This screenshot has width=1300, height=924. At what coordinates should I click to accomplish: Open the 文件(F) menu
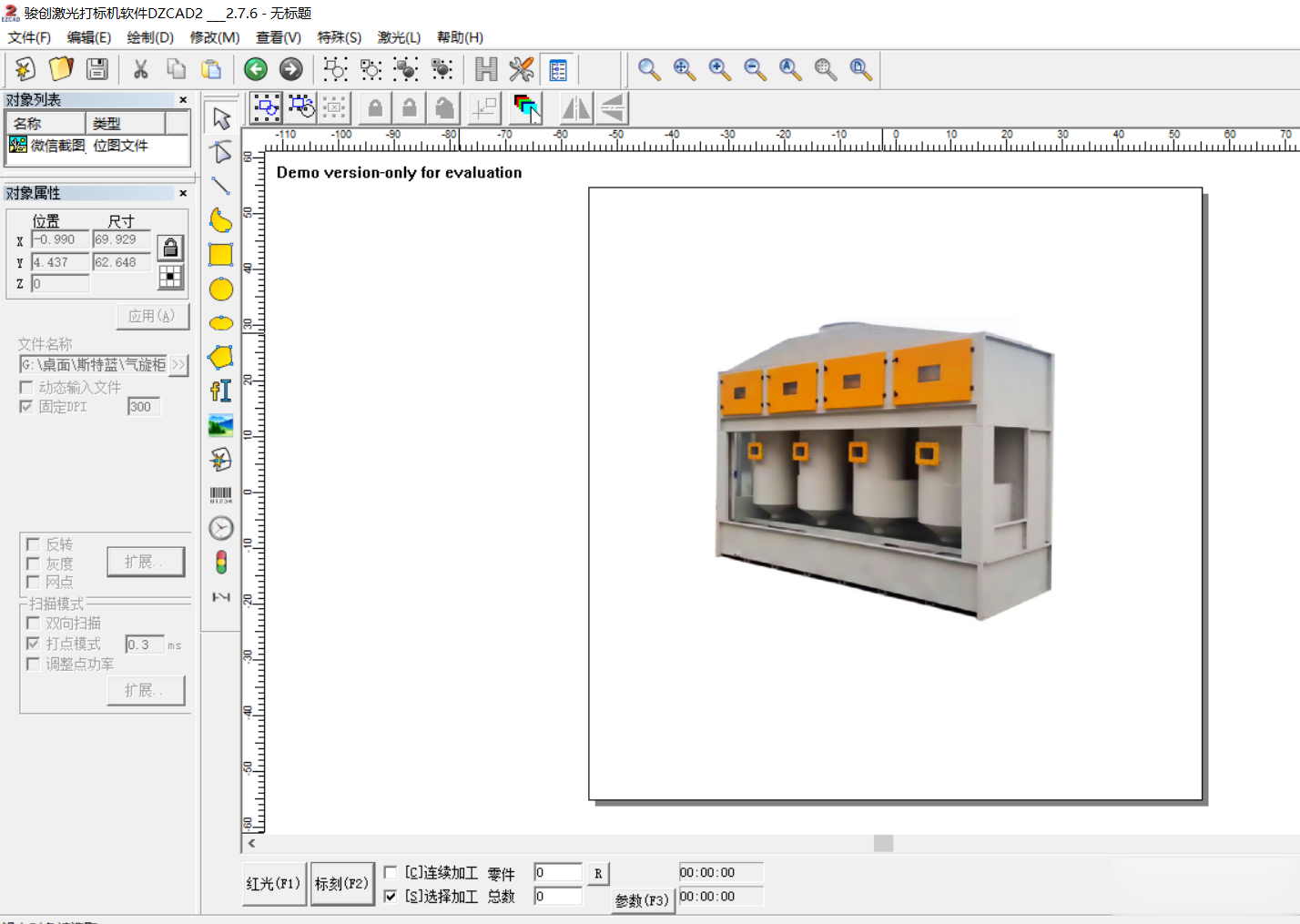[x=29, y=37]
